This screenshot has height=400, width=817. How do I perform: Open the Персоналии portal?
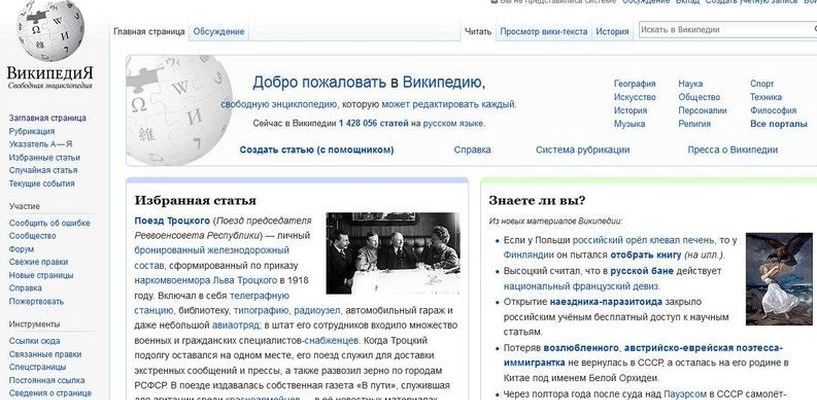coord(702,110)
